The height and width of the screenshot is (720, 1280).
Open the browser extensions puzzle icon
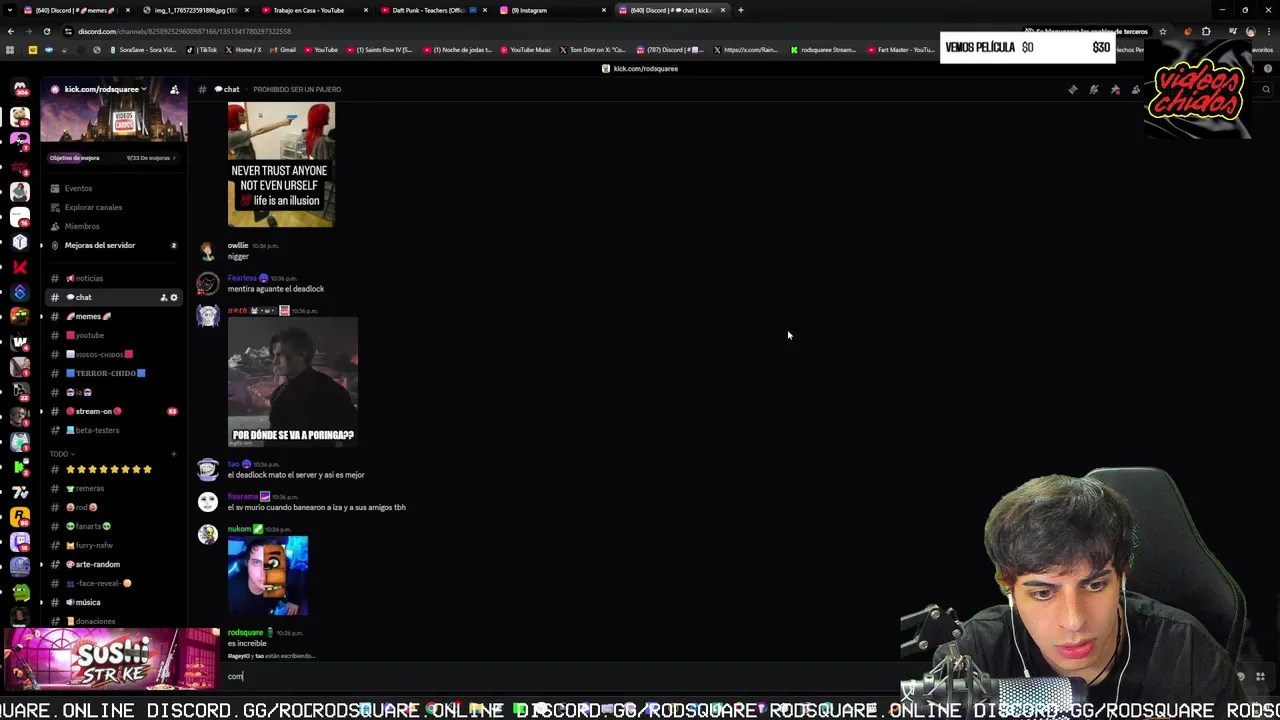[x=1206, y=31]
